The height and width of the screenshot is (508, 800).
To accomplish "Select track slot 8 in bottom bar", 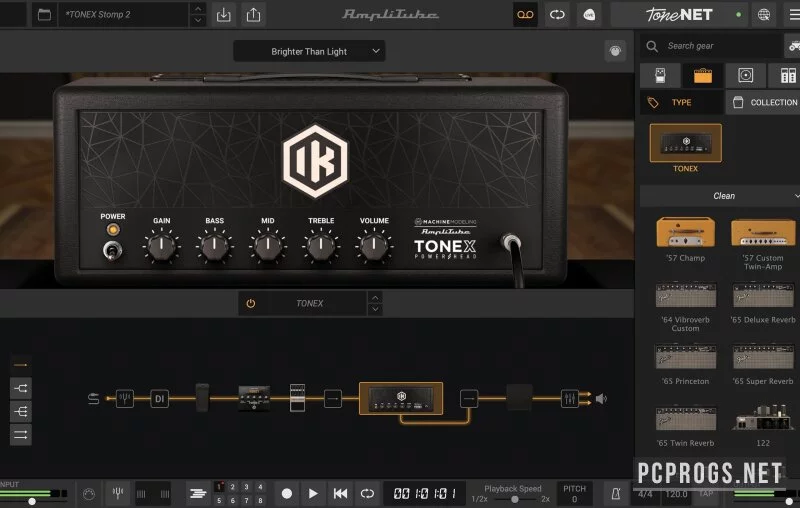I will pos(260,500).
